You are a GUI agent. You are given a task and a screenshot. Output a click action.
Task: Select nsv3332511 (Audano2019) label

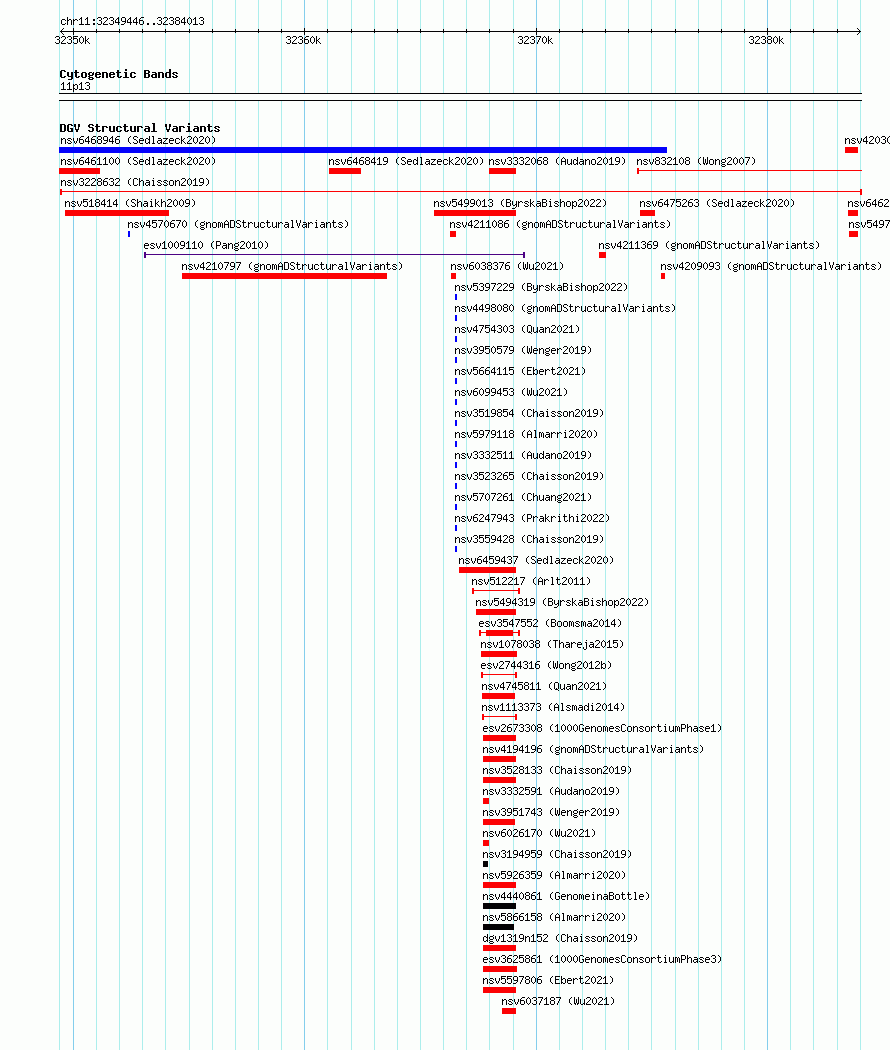[x=523, y=455]
